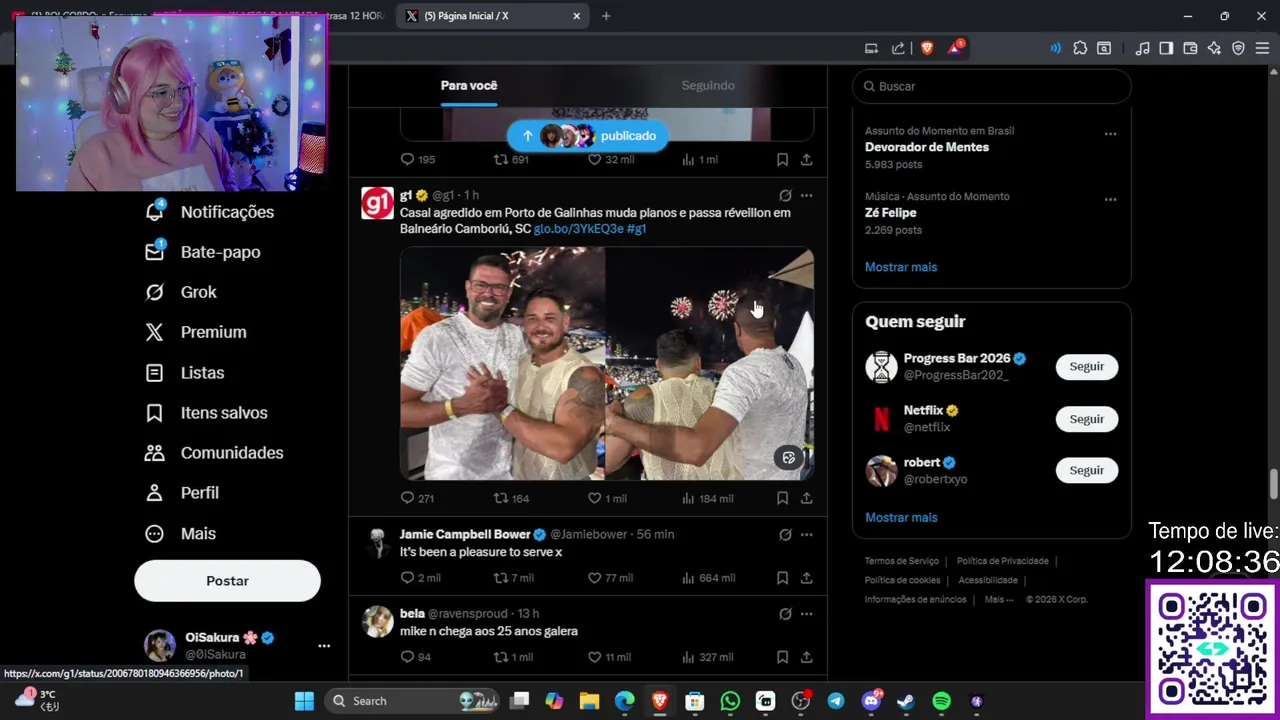
Task: Click the page vertical scrollbar thumb
Action: [x=1273, y=482]
